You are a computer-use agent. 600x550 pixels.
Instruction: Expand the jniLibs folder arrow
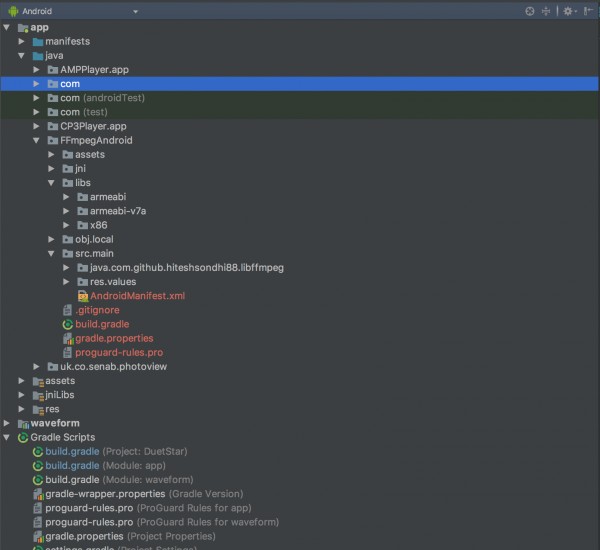click(21, 395)
